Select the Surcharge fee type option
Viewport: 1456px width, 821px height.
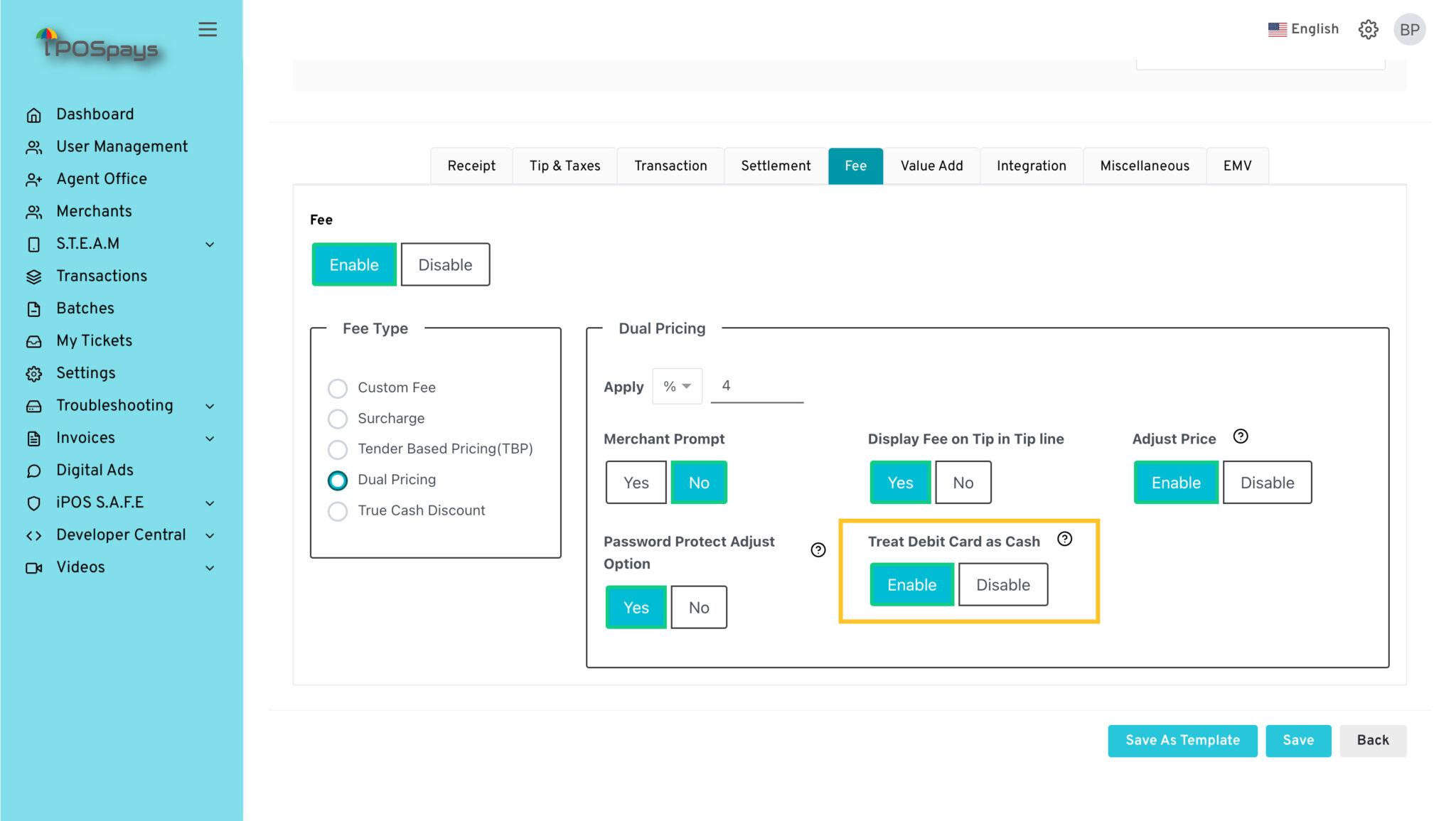tap(337, 419)
